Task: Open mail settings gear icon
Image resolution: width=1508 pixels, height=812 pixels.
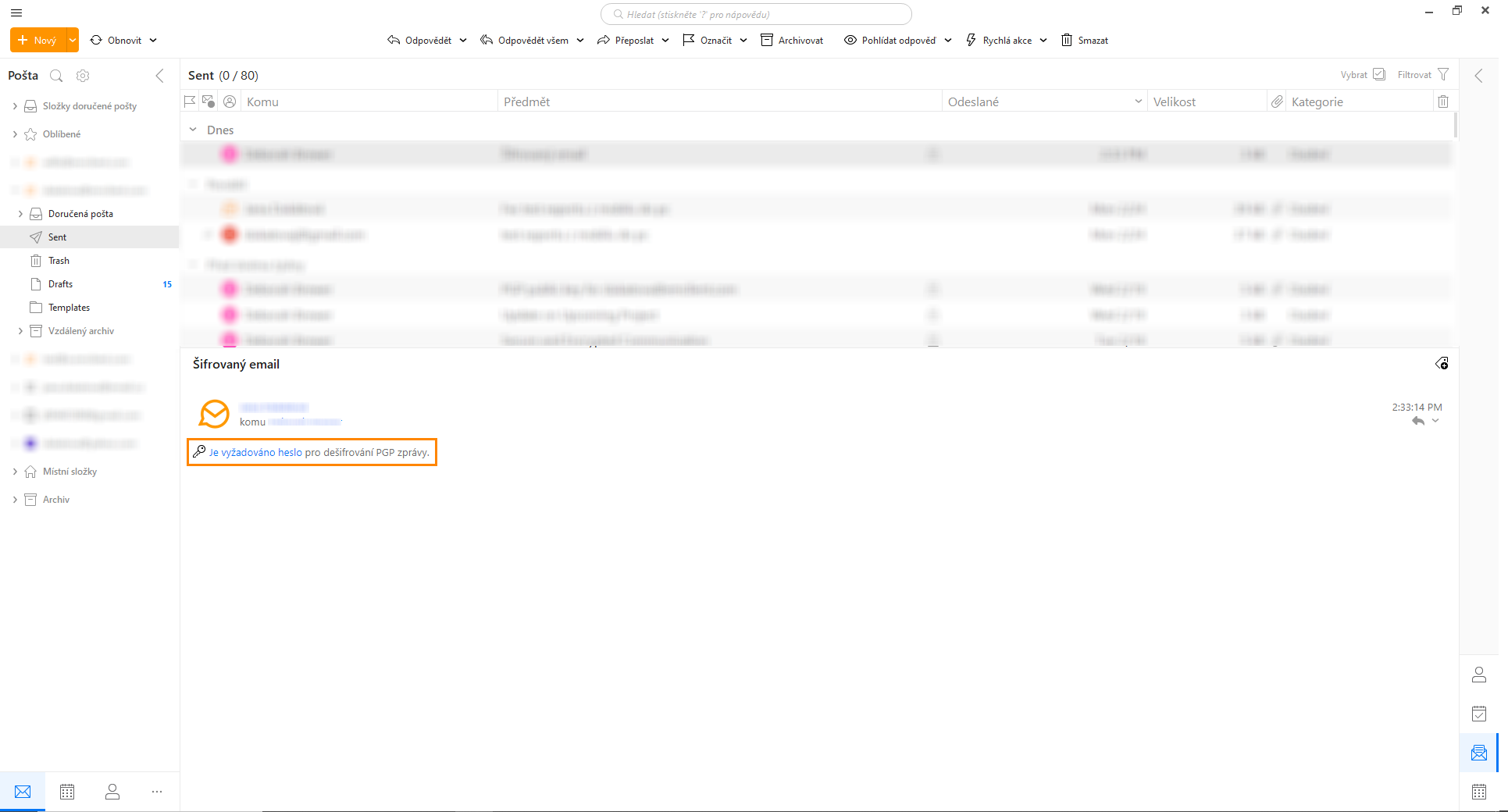Action: click(83, 76)
